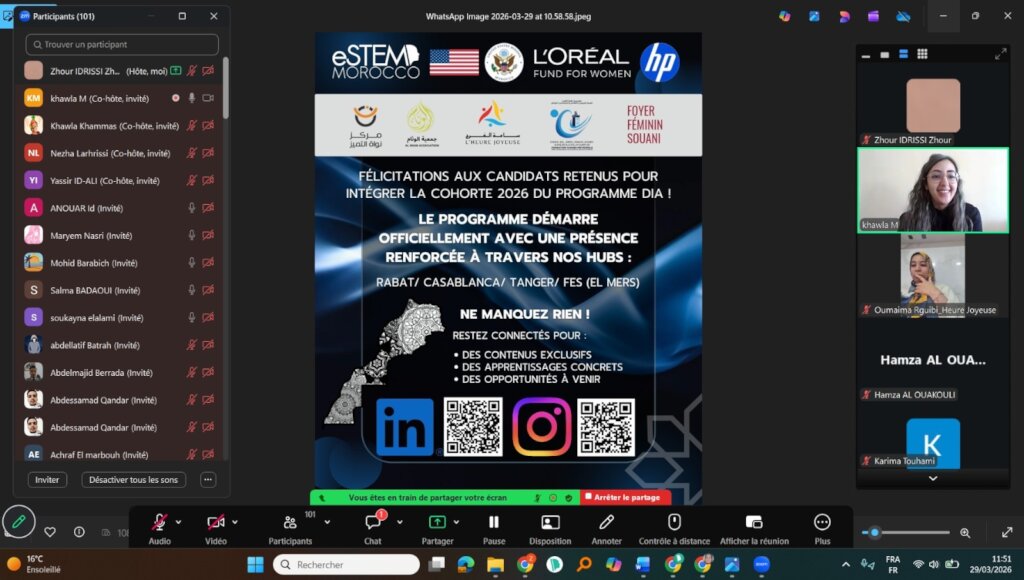Switch video panel to single speaker view

pyautogui.click(x=884, y=55)
